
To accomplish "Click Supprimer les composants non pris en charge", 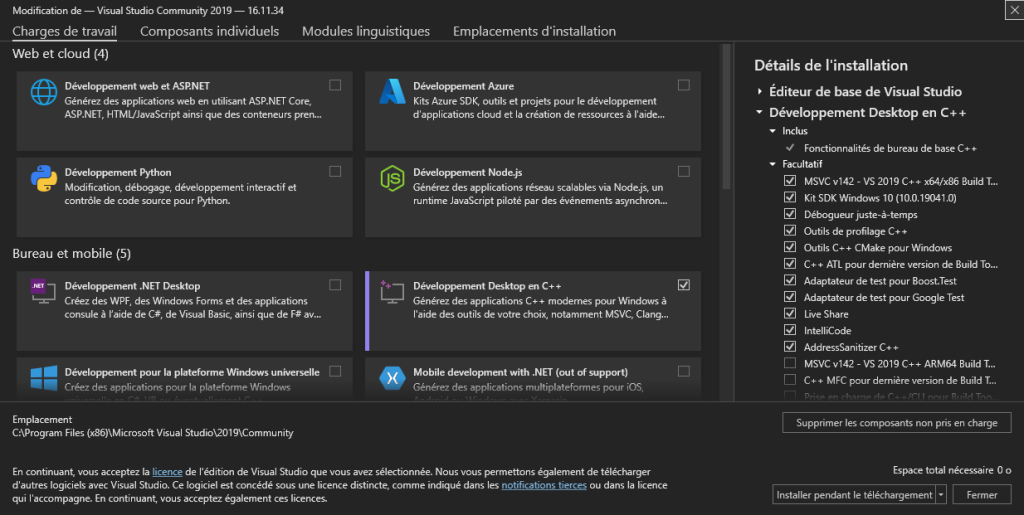I will [x=897, y=423].
